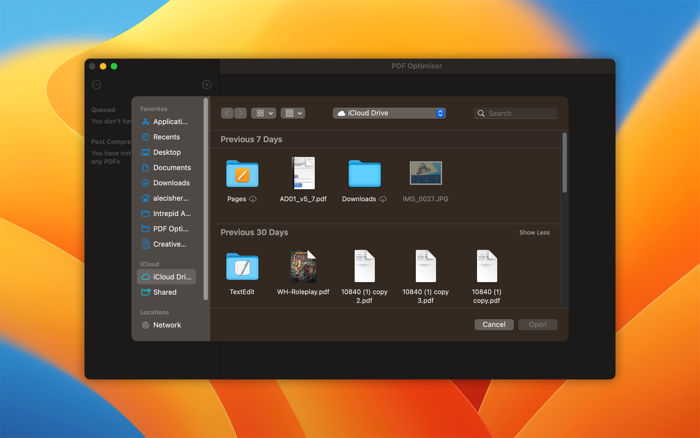Click the Previous 30 Days header
700x438 pixels.
(x=254, y=232)
